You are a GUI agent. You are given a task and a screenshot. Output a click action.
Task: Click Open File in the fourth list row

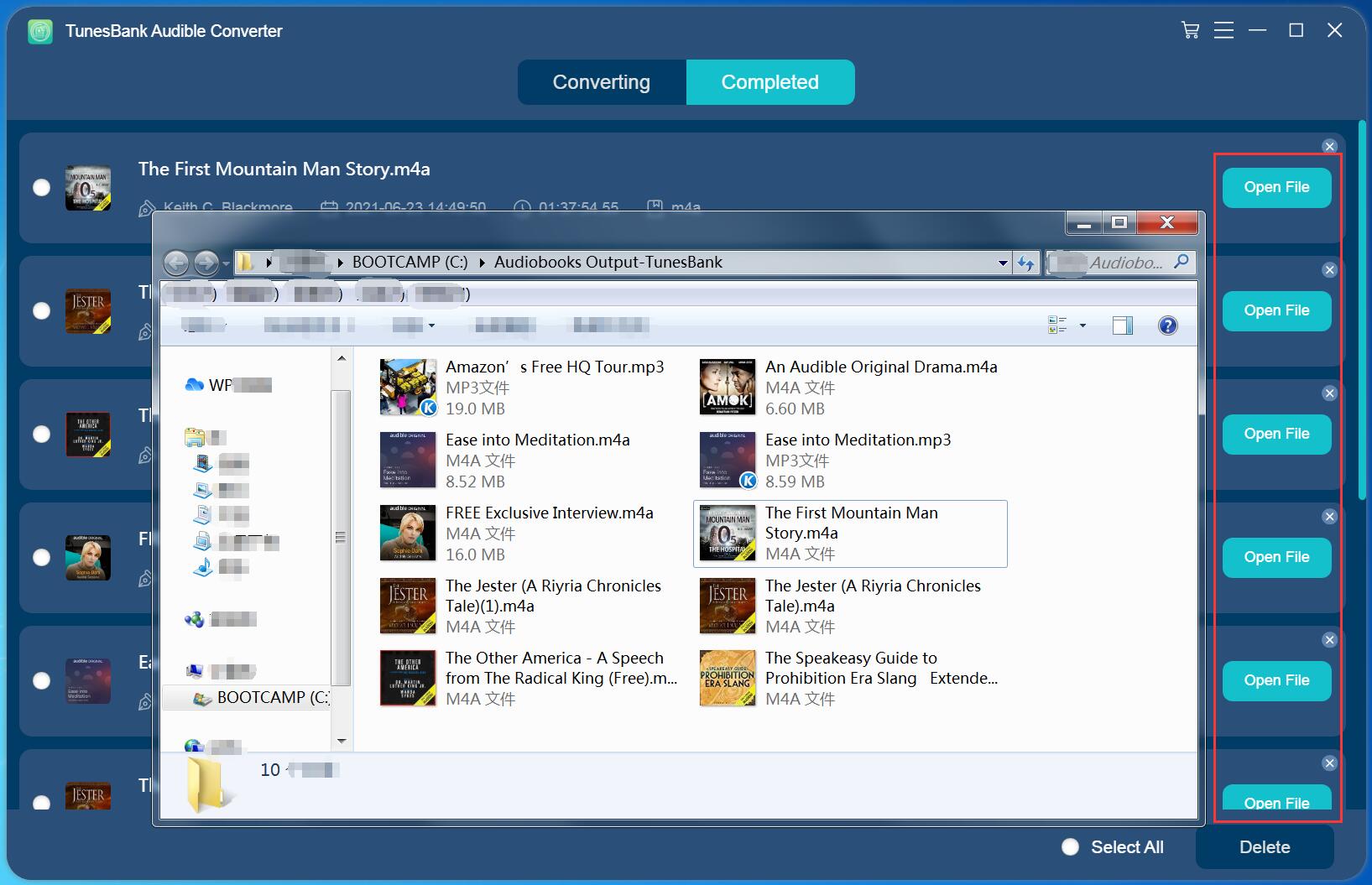(1276, 557)
